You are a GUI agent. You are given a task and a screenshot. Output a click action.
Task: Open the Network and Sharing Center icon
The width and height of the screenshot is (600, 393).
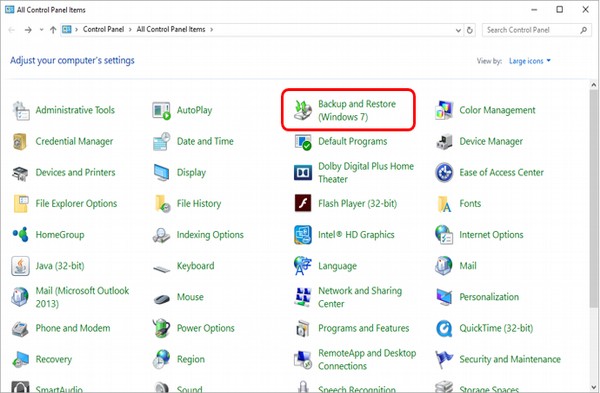tap(303, 297)
